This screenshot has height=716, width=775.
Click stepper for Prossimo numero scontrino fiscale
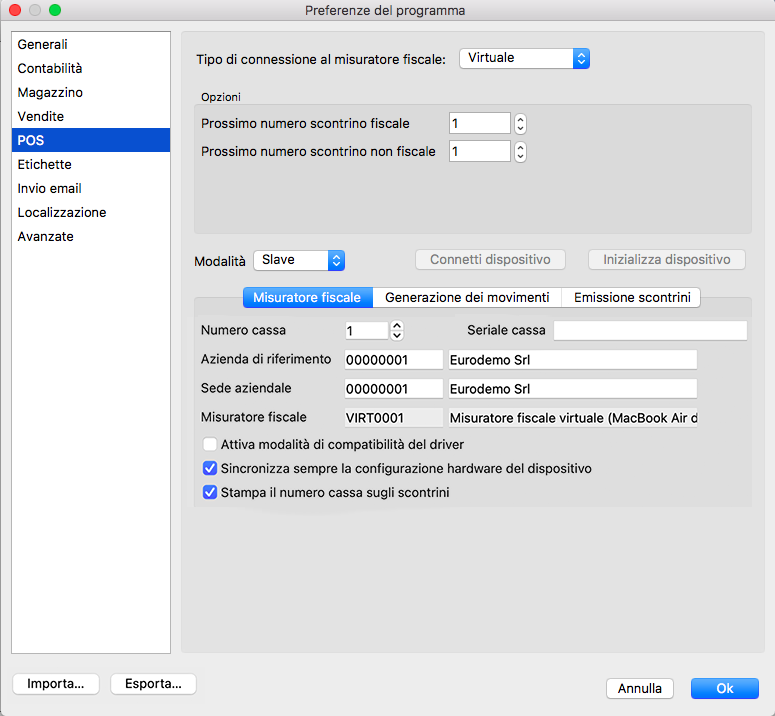point(520,124)
